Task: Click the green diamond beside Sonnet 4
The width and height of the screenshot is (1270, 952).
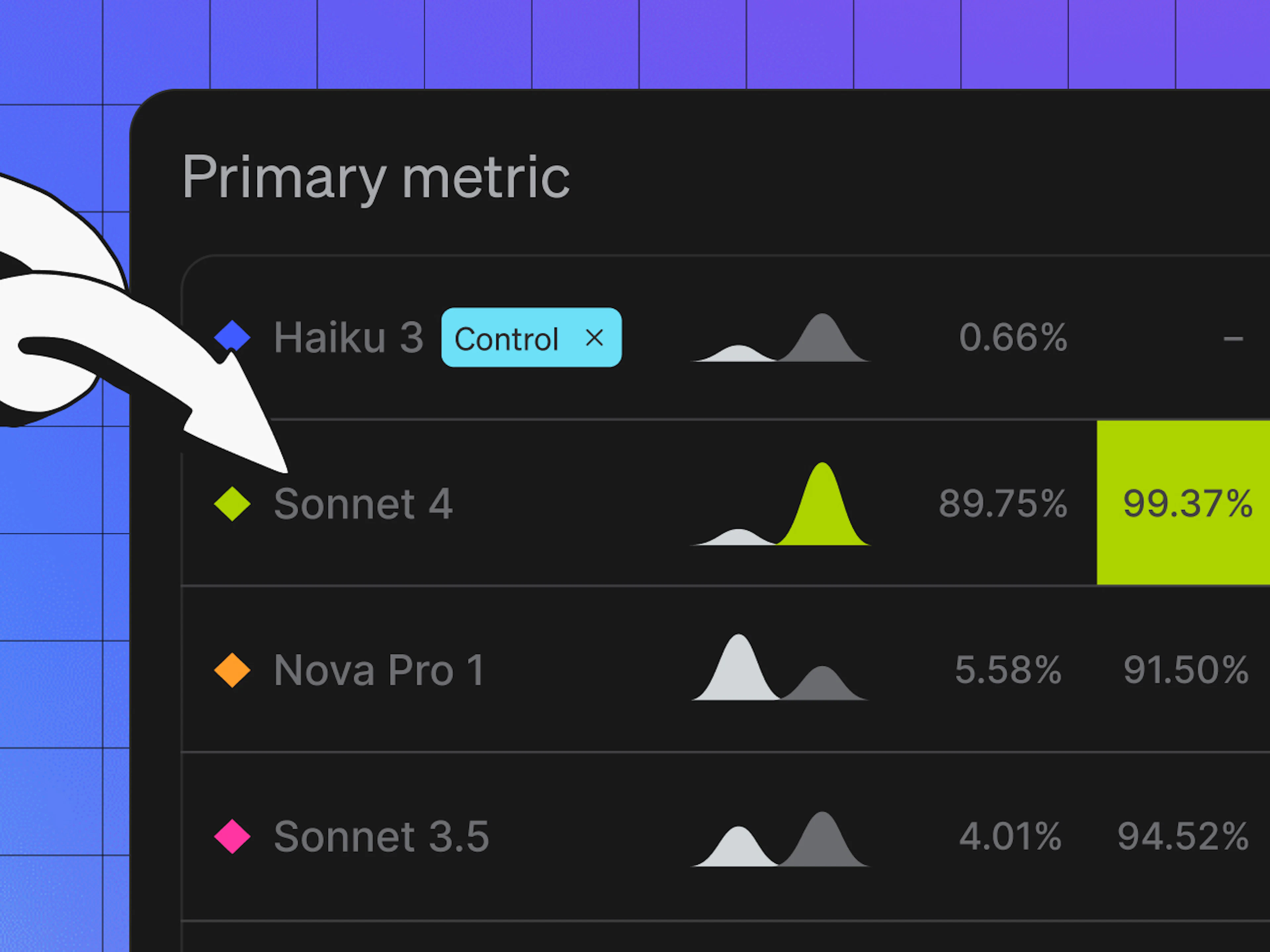Action: click(232, 504)
